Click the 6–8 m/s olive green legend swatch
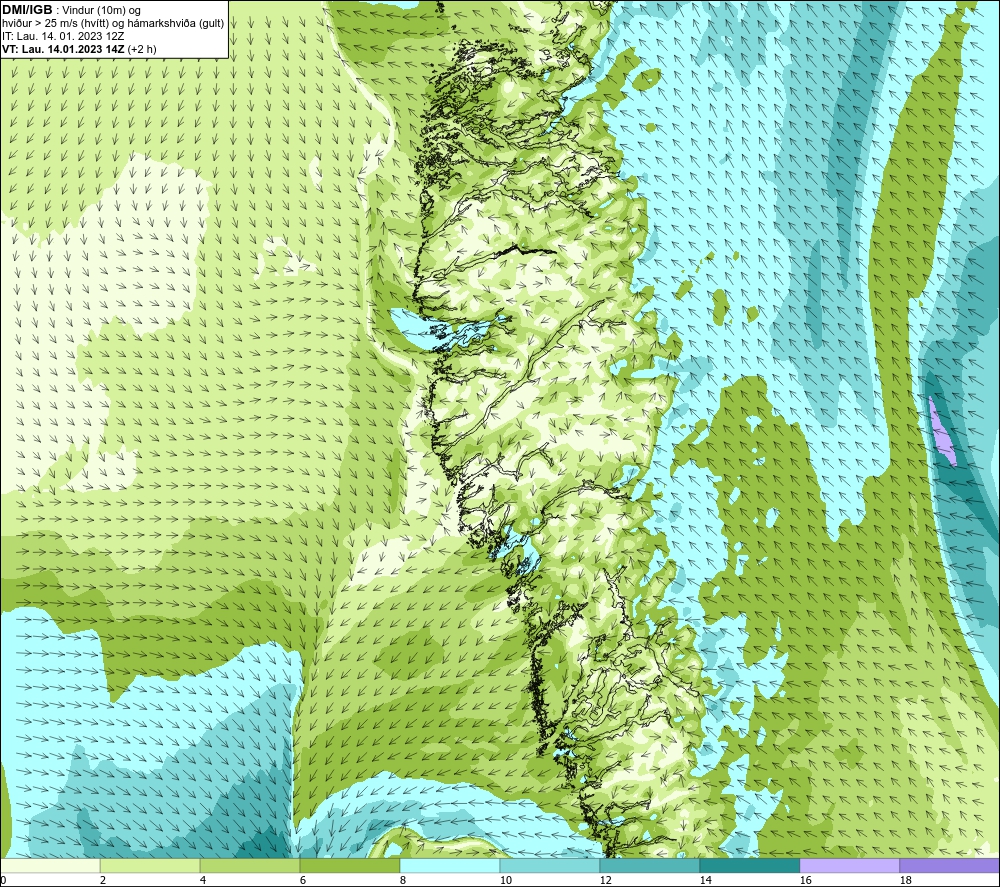This screenshot has width=1000, height=887. (x=349, y=865)
